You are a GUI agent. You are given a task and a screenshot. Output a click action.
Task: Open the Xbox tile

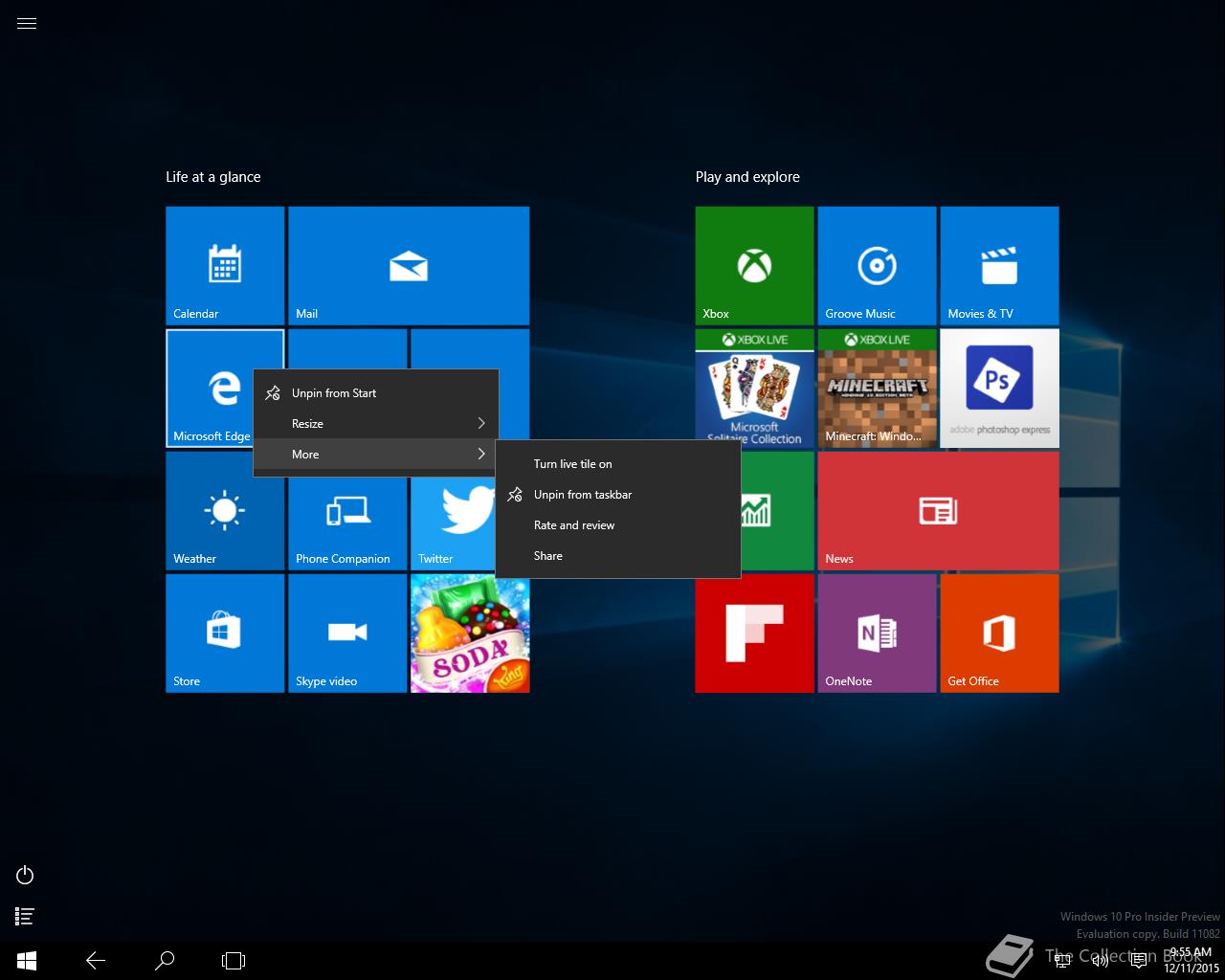click(x=754, y=266)
